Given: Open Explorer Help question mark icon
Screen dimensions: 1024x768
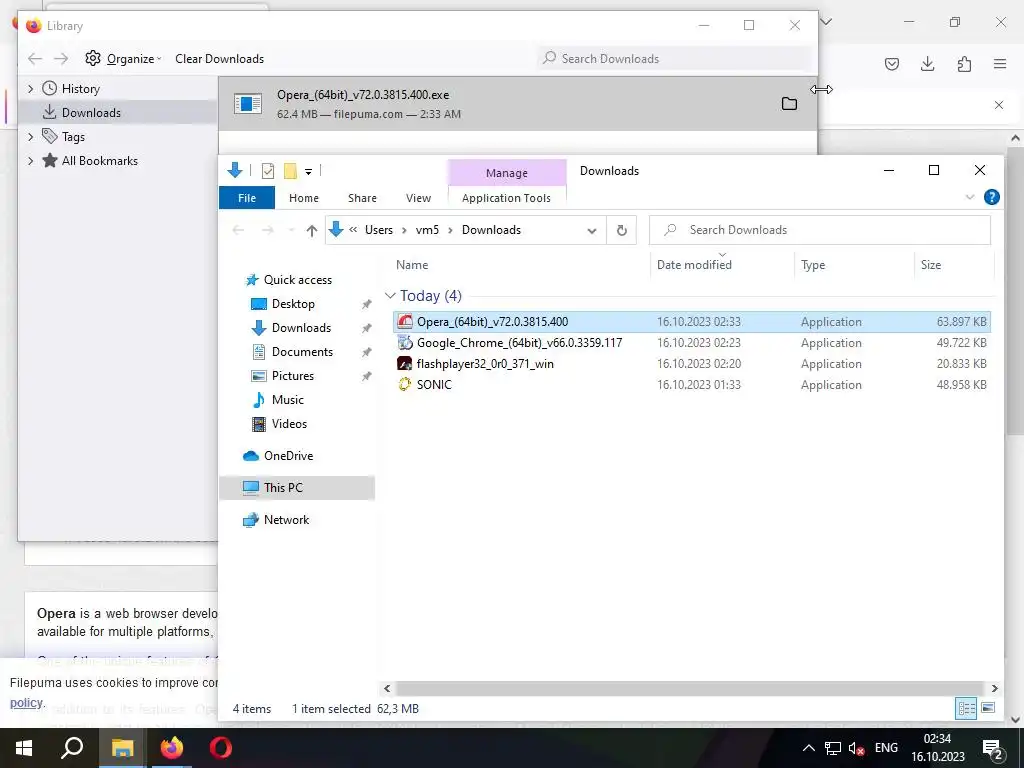Looking at the screenshot, I should click(991, 197).
